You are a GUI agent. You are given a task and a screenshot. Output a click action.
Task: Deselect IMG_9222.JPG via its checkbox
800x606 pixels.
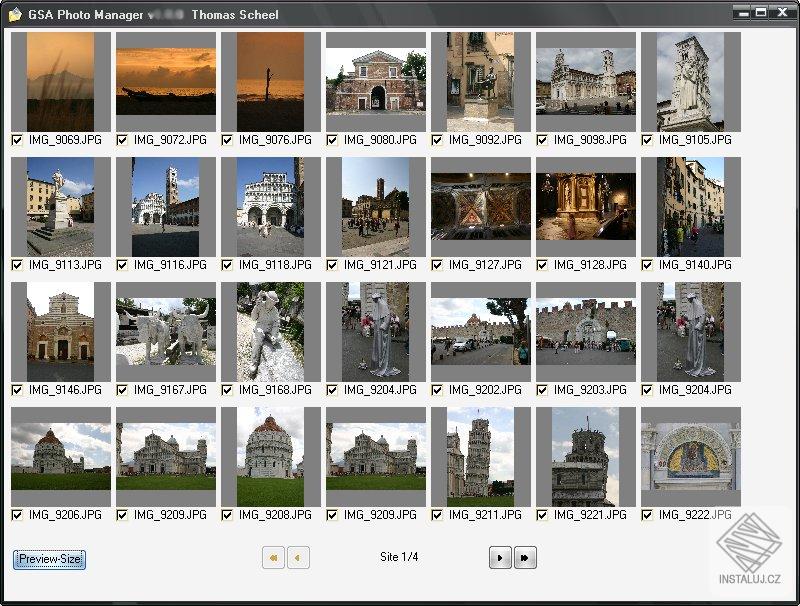[x=646, y=514]
